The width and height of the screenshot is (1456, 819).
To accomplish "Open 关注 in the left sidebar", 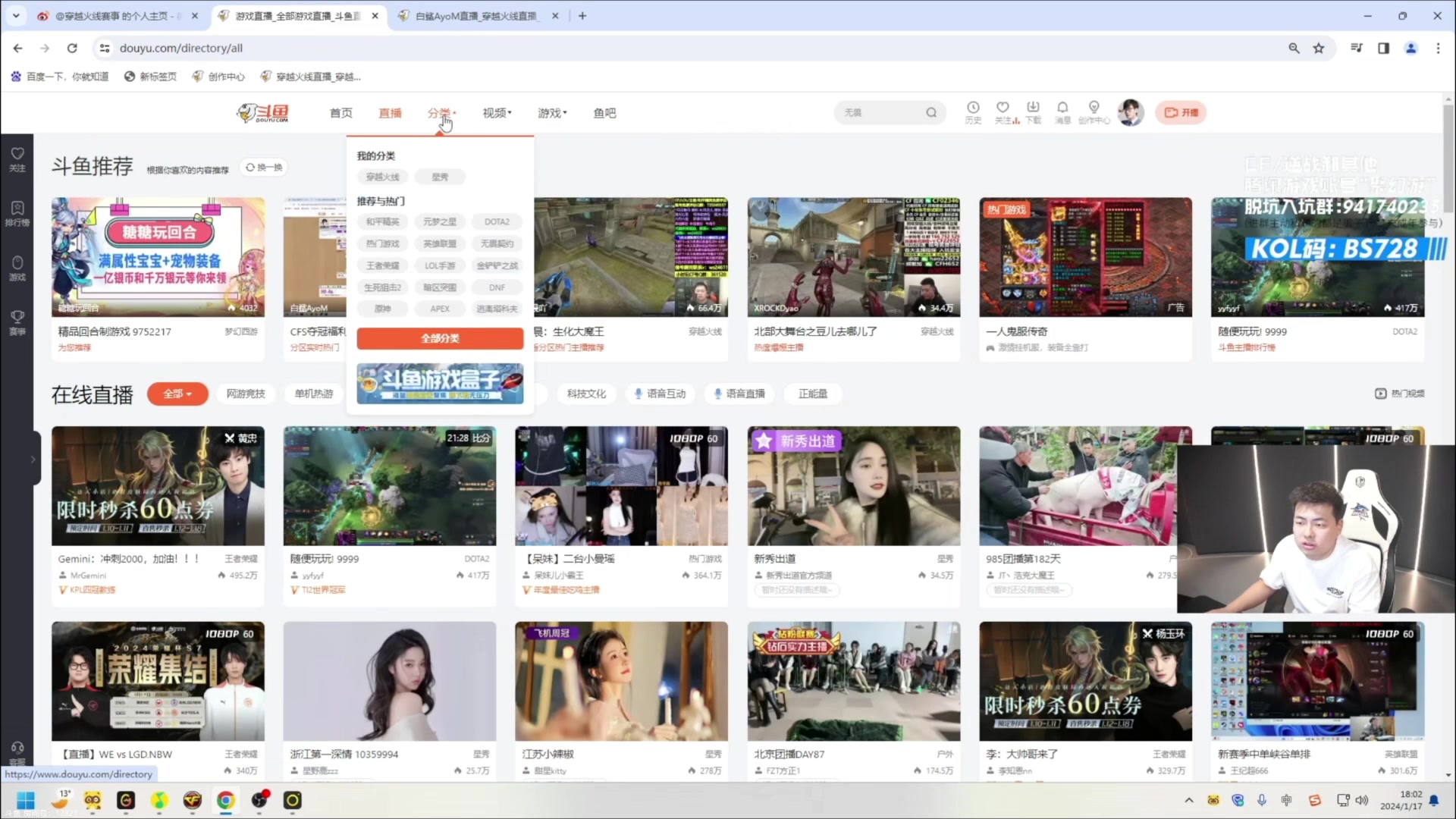I will [17, 159].
